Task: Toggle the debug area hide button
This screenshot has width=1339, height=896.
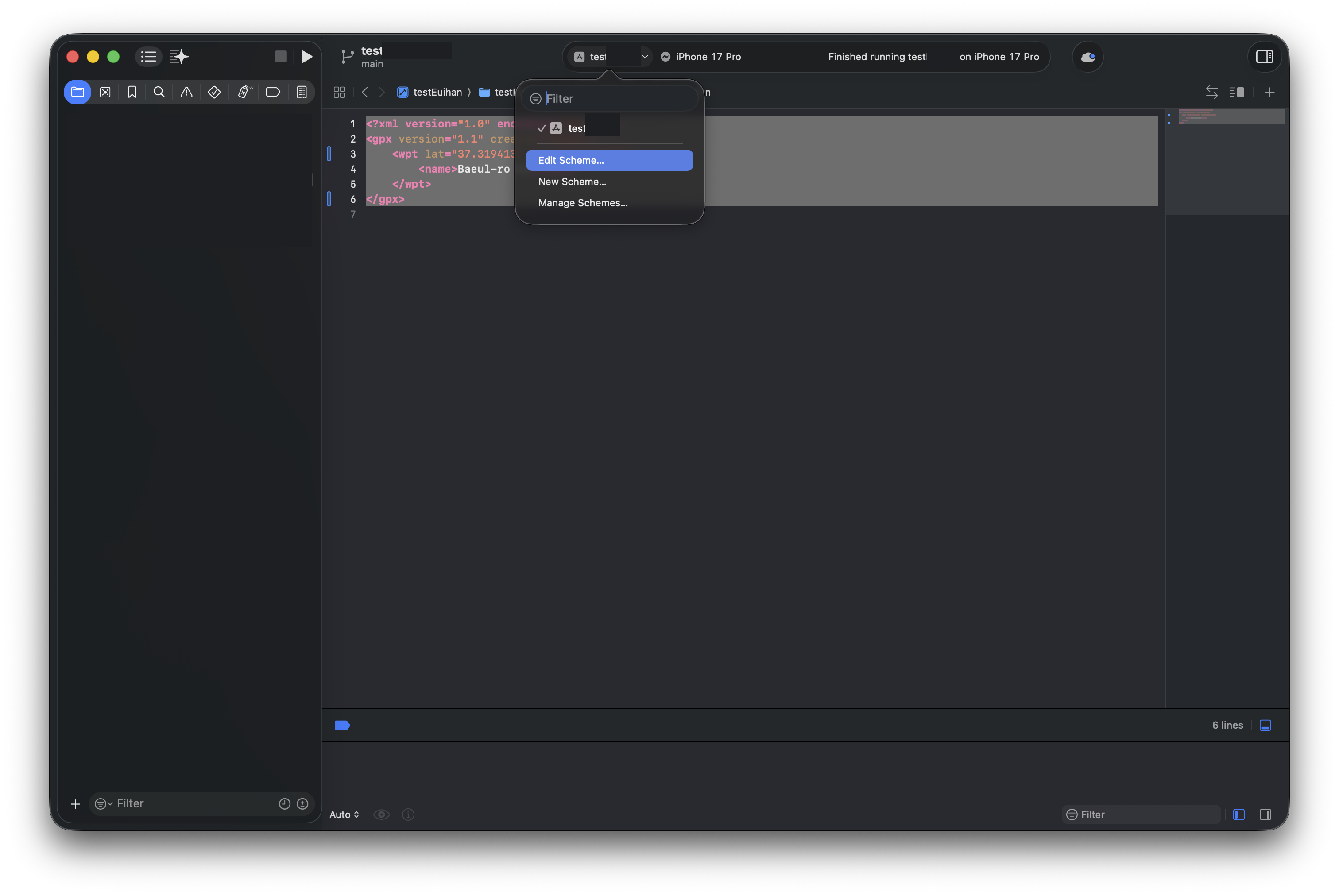Action: [1265, 725]
